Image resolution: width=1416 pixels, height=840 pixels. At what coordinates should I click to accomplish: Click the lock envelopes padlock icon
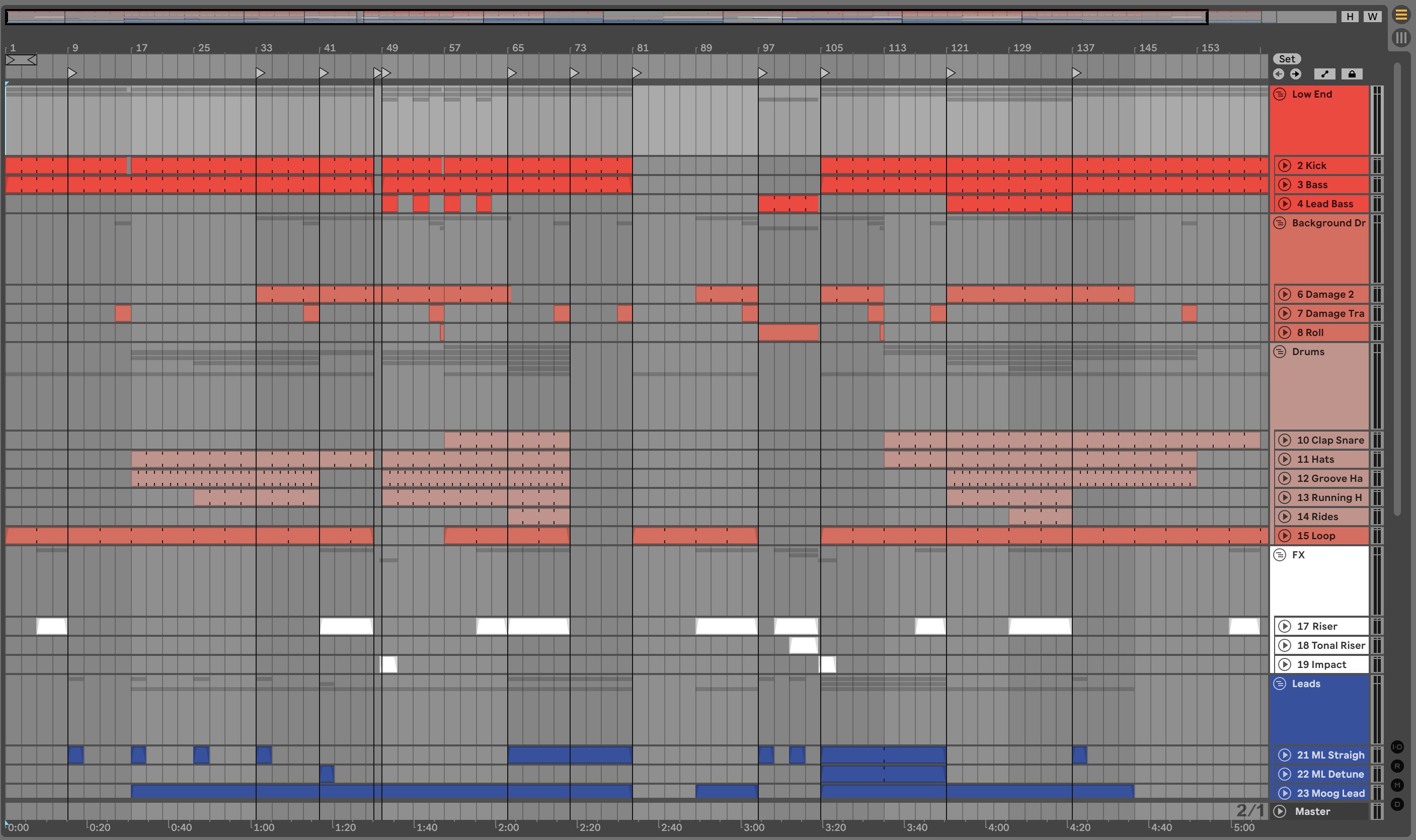(x=1352, y=74)
